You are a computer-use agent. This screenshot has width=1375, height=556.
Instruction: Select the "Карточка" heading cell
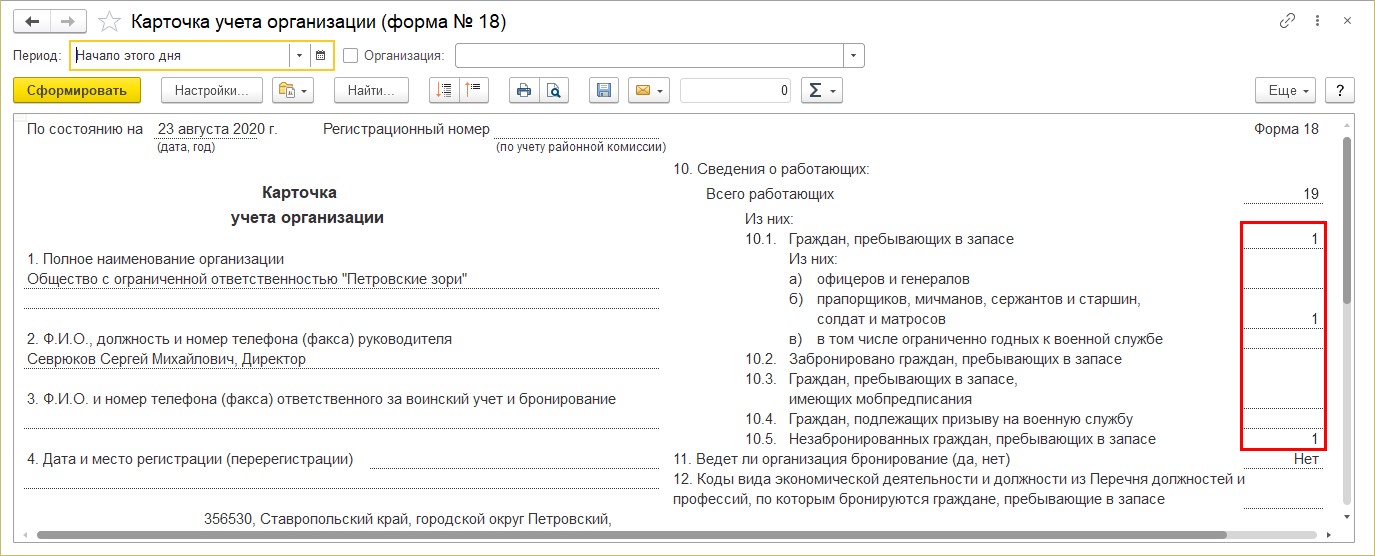click(299, 193)
